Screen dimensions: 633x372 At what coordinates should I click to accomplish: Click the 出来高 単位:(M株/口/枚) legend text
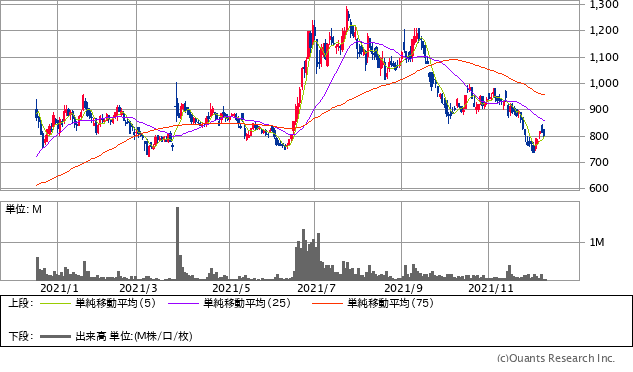click(x=134, y=336)
